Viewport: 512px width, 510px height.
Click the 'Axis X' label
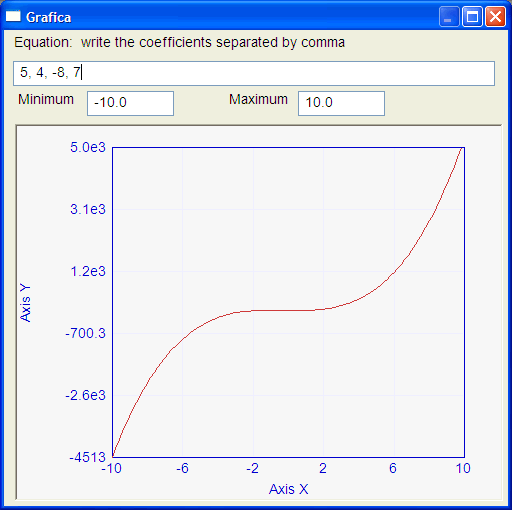pyautogui.click(x=289, y=489)
